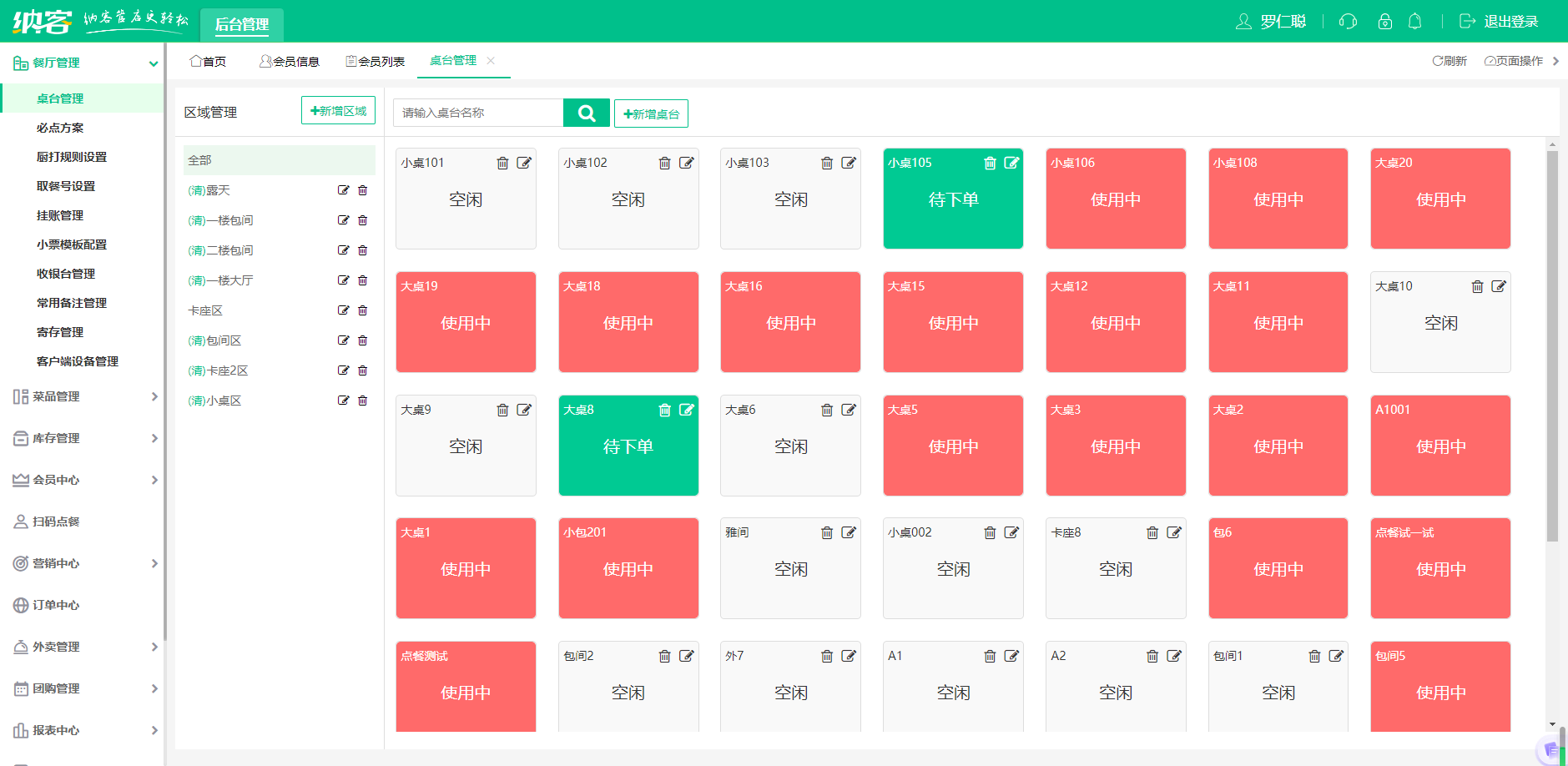
Task: Open 必点方案 in sidebar menu
Action: click(x=60, y=128)
